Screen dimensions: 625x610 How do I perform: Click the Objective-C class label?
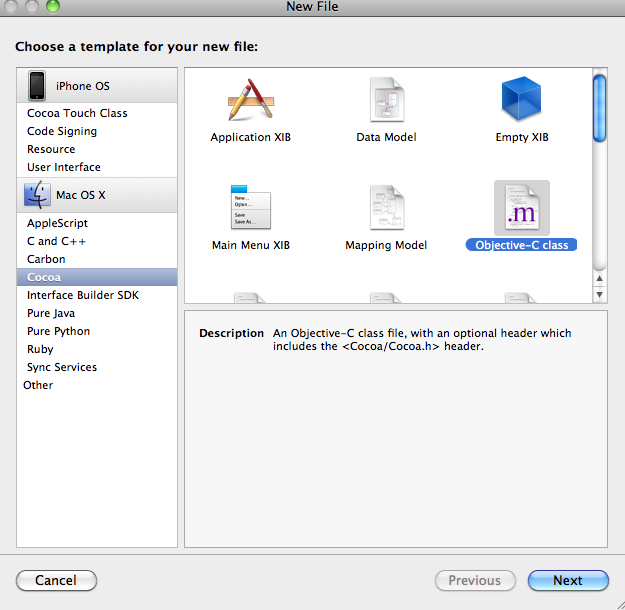coord(521,245)
